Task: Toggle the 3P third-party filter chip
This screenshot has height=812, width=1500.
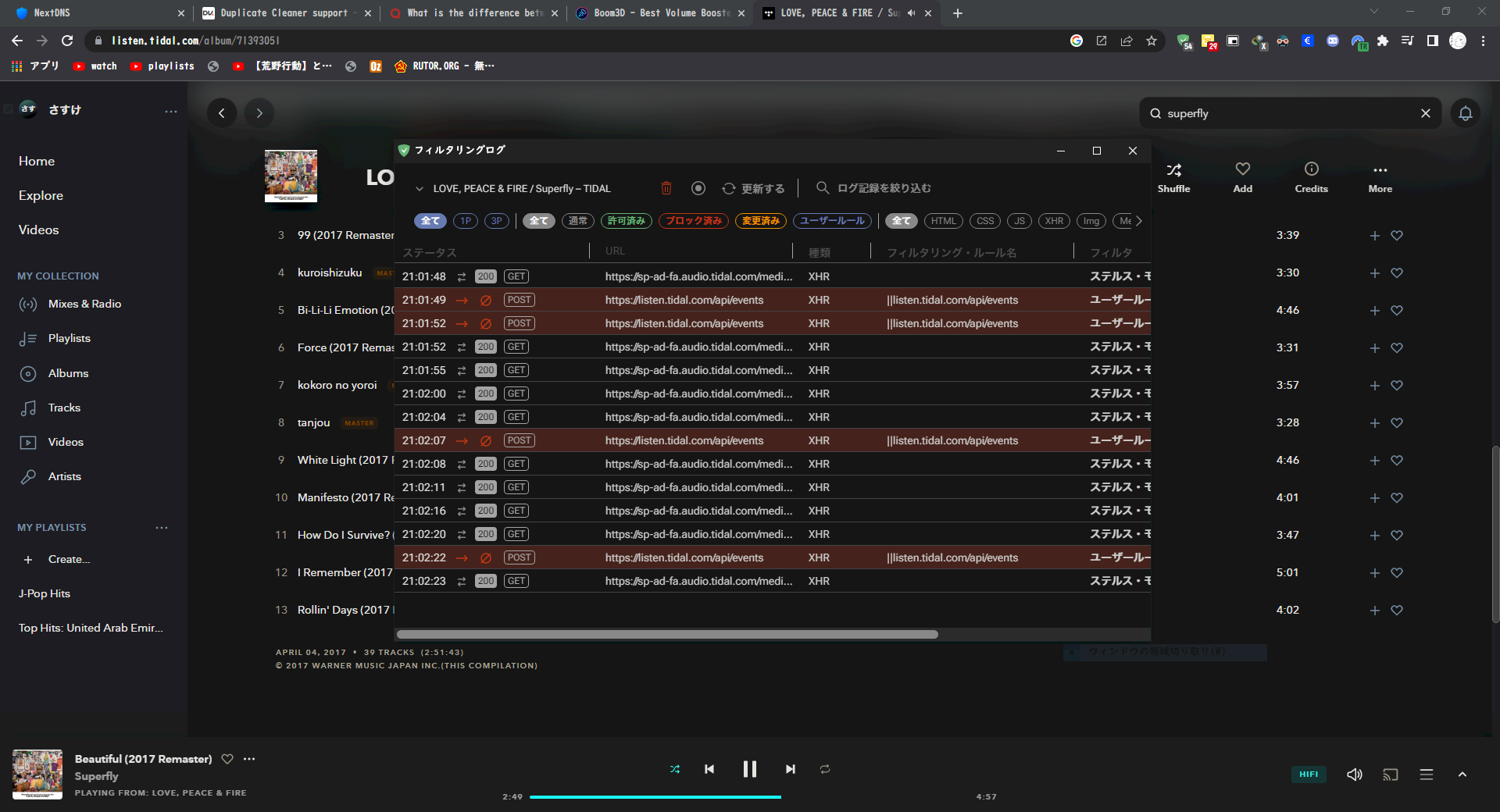Action: pyautogui.click(x=496, y=221)
